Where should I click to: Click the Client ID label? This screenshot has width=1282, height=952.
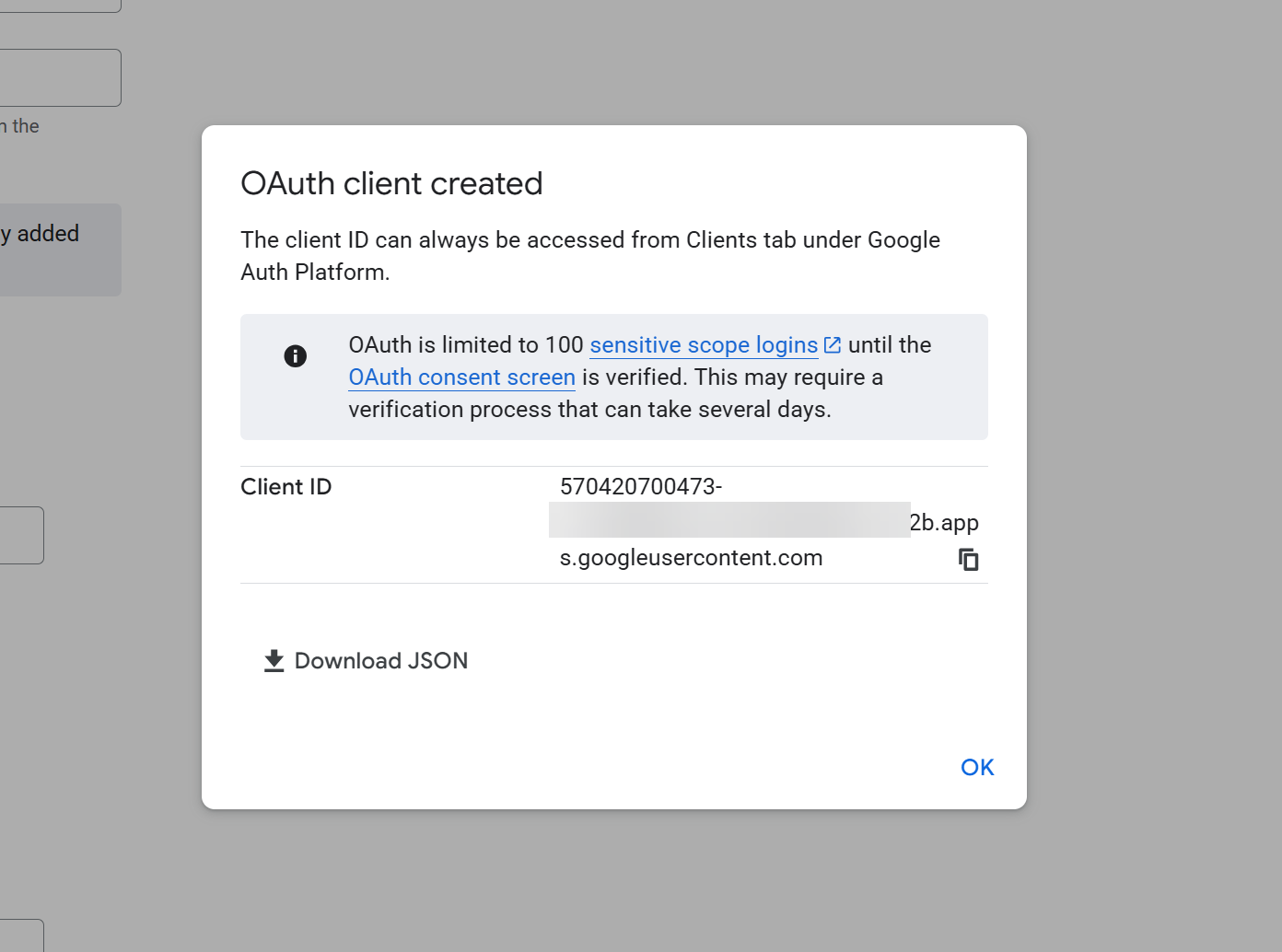tap(286, 486)
